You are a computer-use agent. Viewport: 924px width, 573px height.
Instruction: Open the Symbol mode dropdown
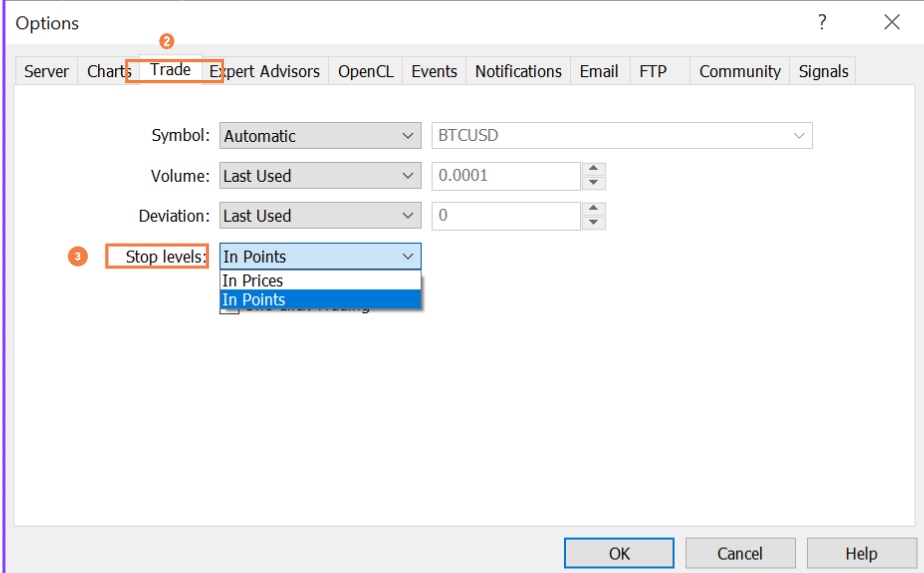tap(320, 136)
